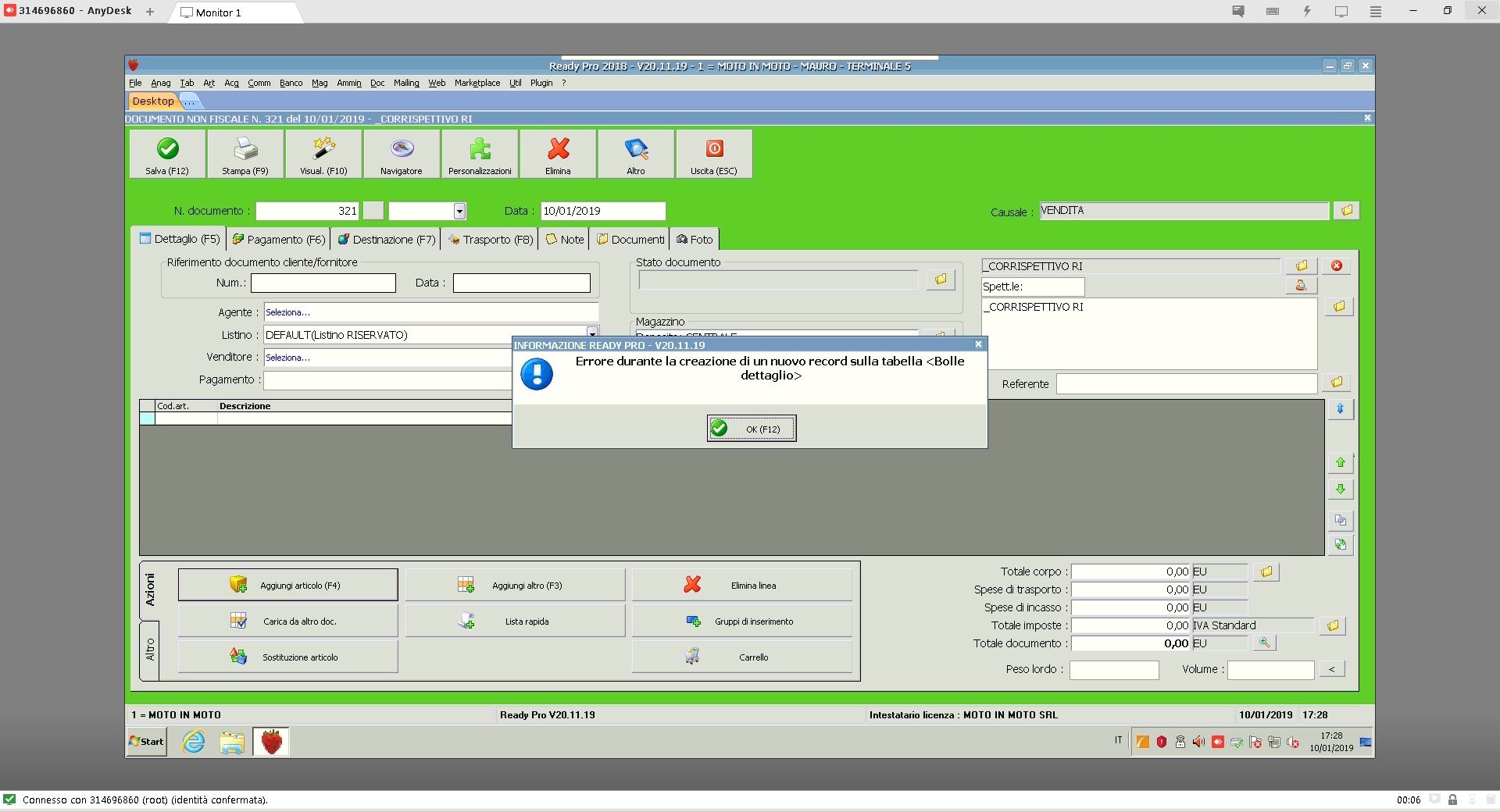Expand the dropdown next to N. documento
Viewport: 1500px width, 812px height.
click(459, 211)
